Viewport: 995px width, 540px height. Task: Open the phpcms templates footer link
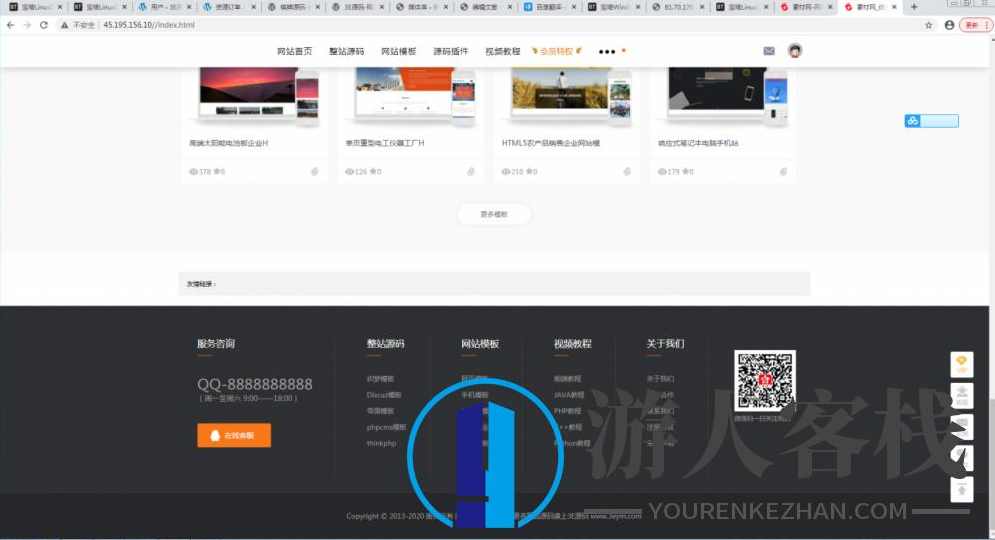coord(386,427)
